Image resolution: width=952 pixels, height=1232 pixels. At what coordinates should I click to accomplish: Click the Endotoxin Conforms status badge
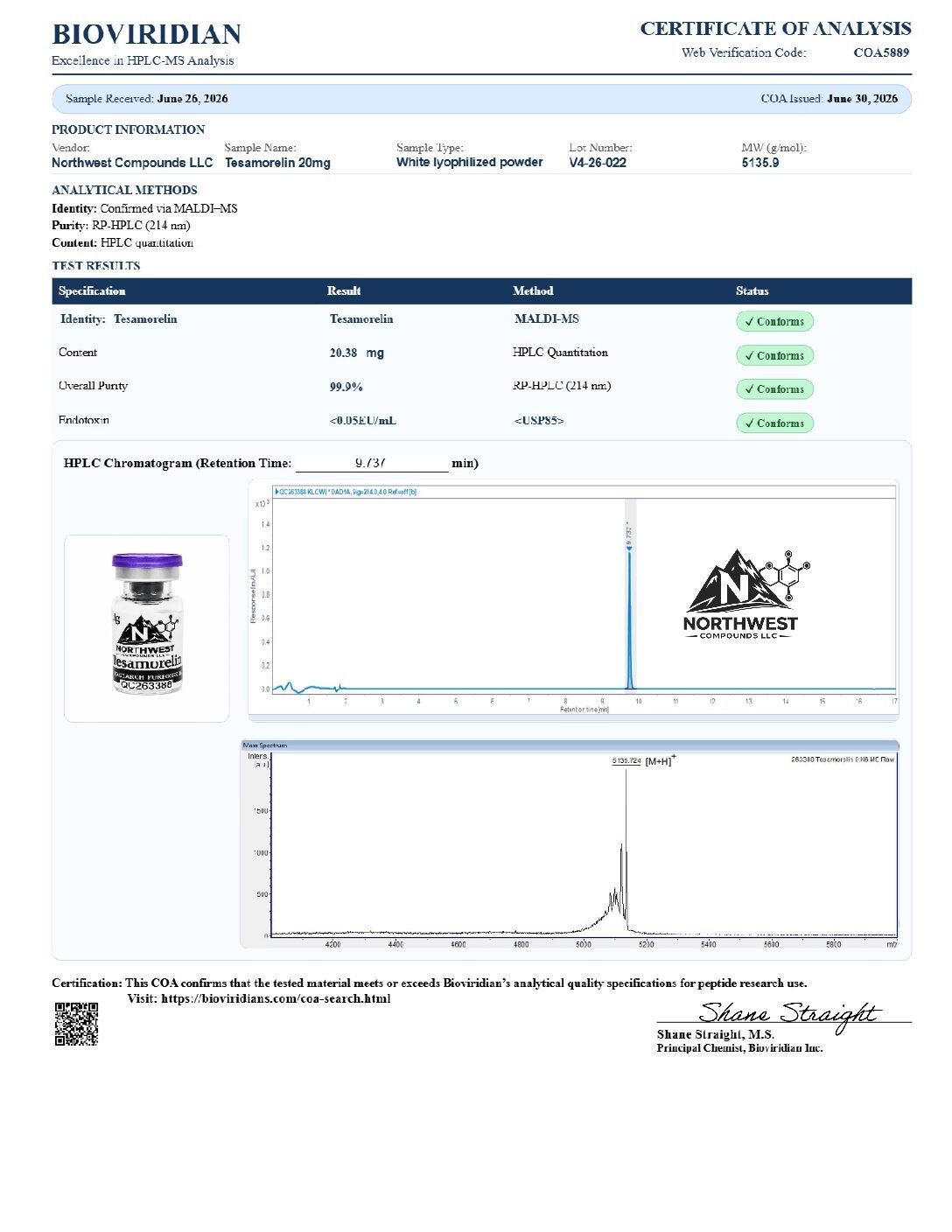(x=774, y=423)
